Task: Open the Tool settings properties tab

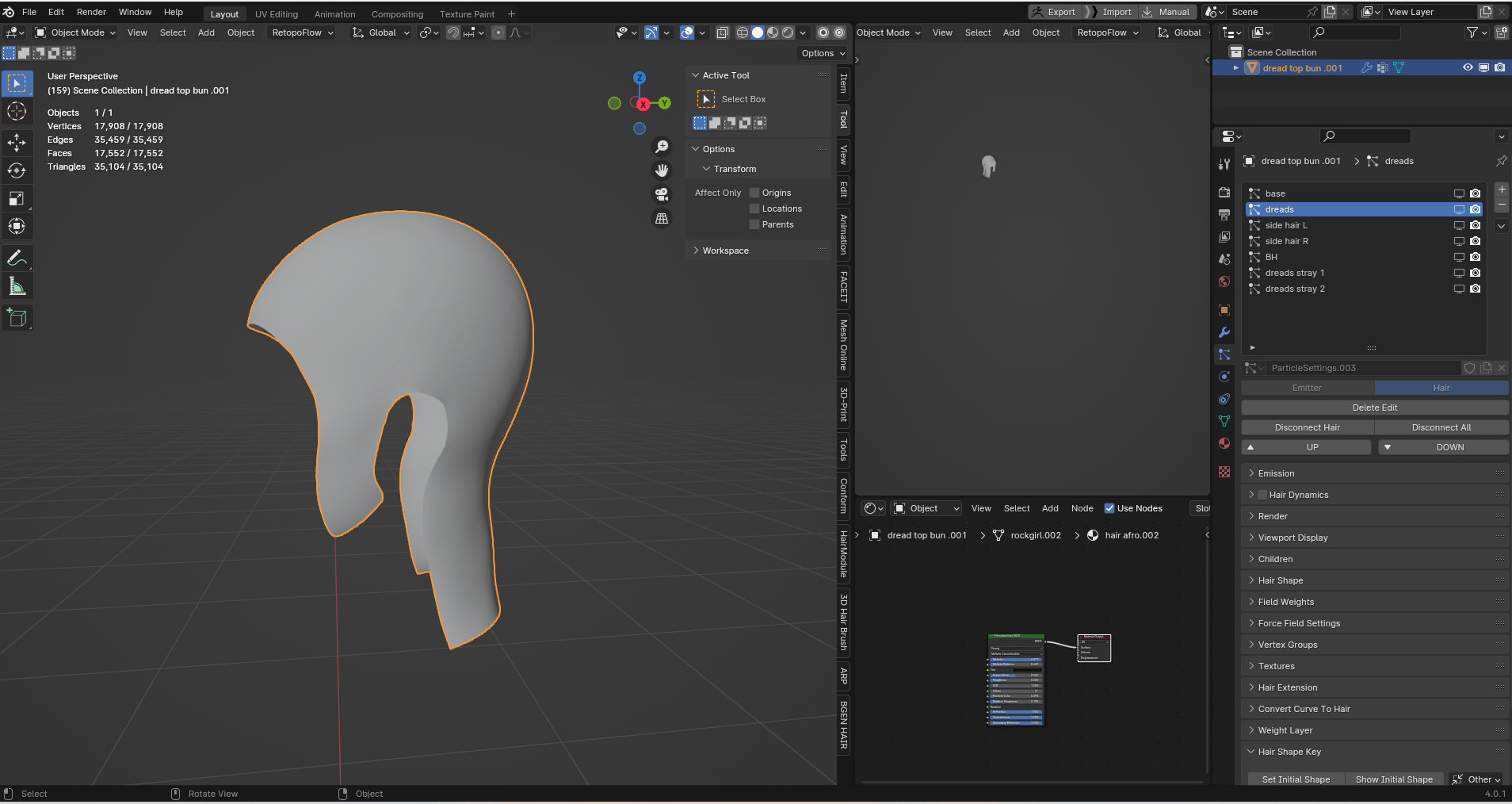Action: pos(1224,164)
